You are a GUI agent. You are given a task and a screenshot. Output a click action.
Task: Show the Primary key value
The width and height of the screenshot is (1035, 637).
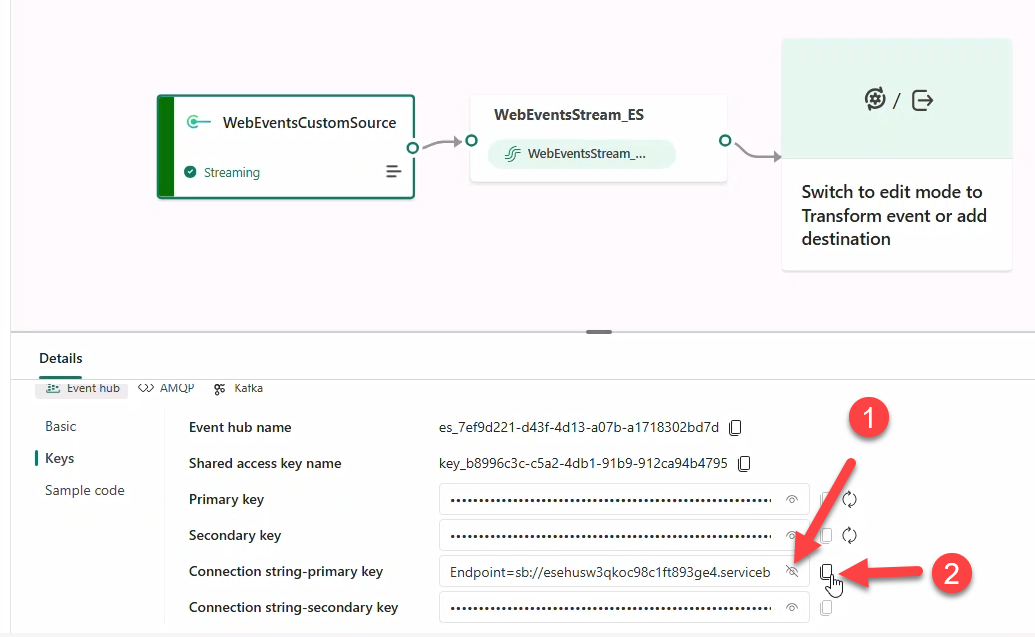(791, 499)
